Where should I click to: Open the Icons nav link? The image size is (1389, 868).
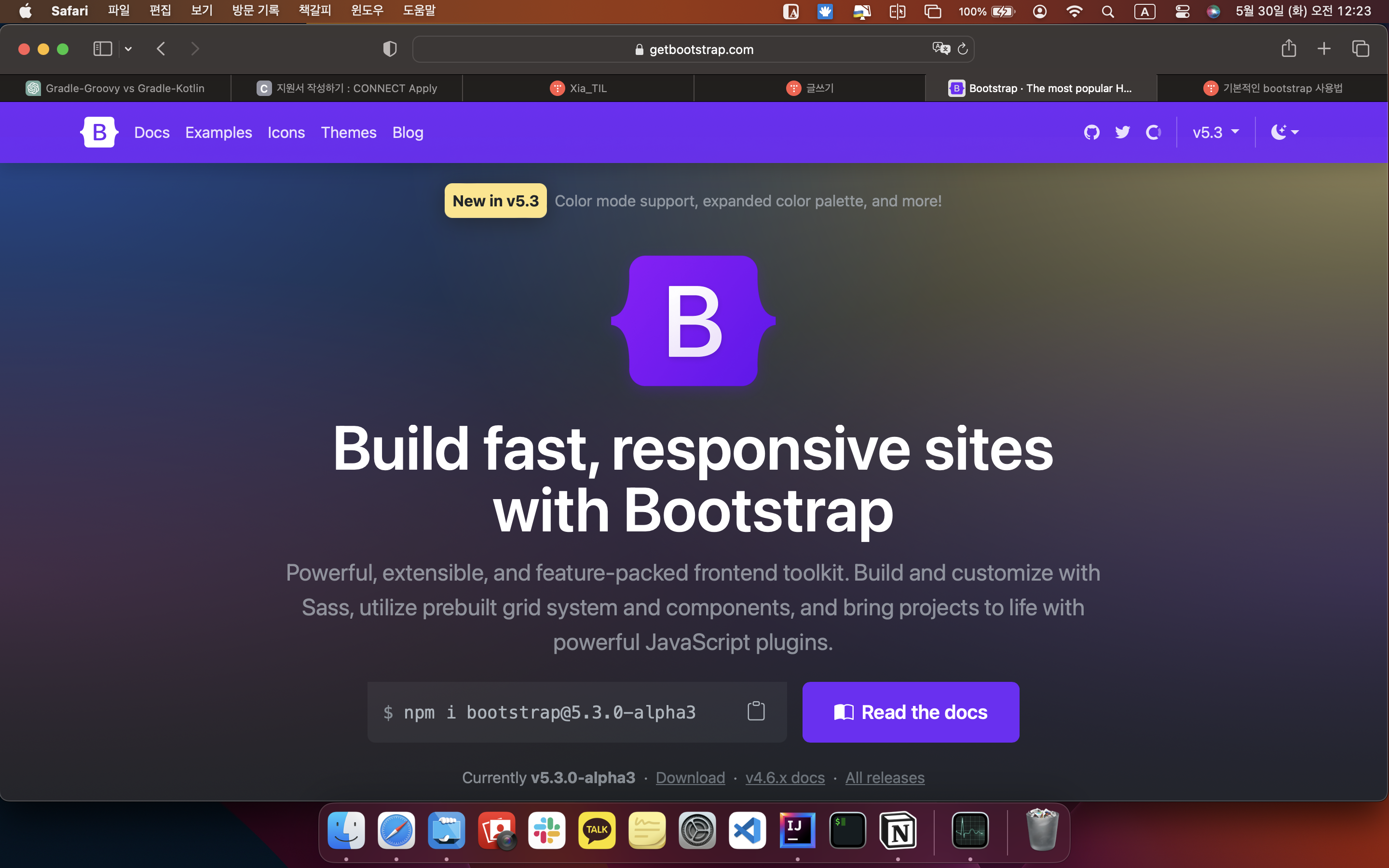(x=286, y=133)
